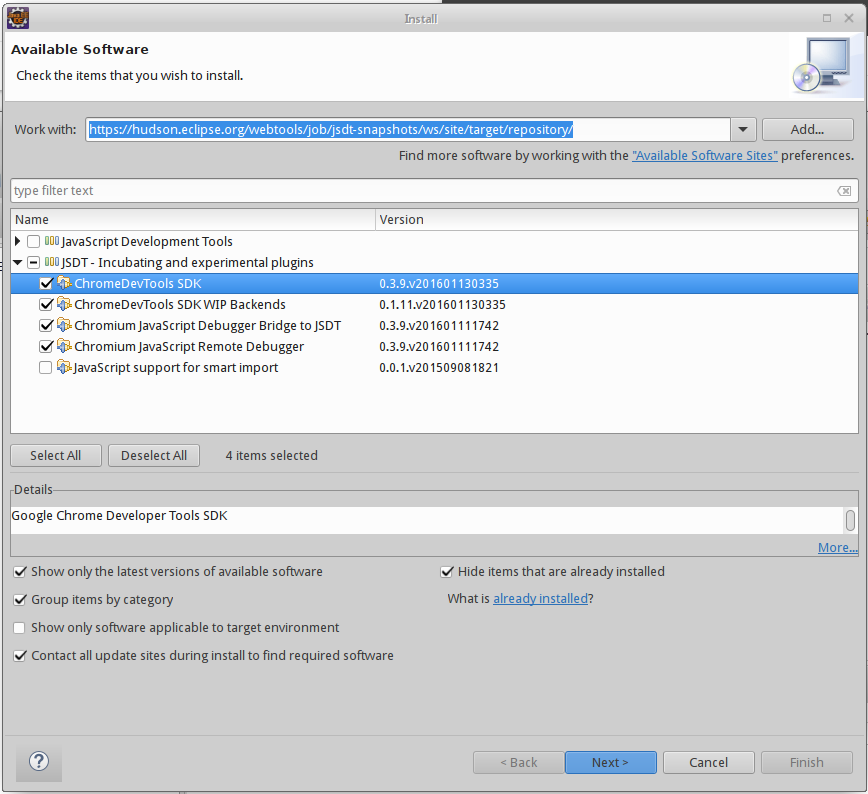Click the ChromeDevTools SDK WIP Backends feature icon
868x794 pixels.
coord(64,304)
